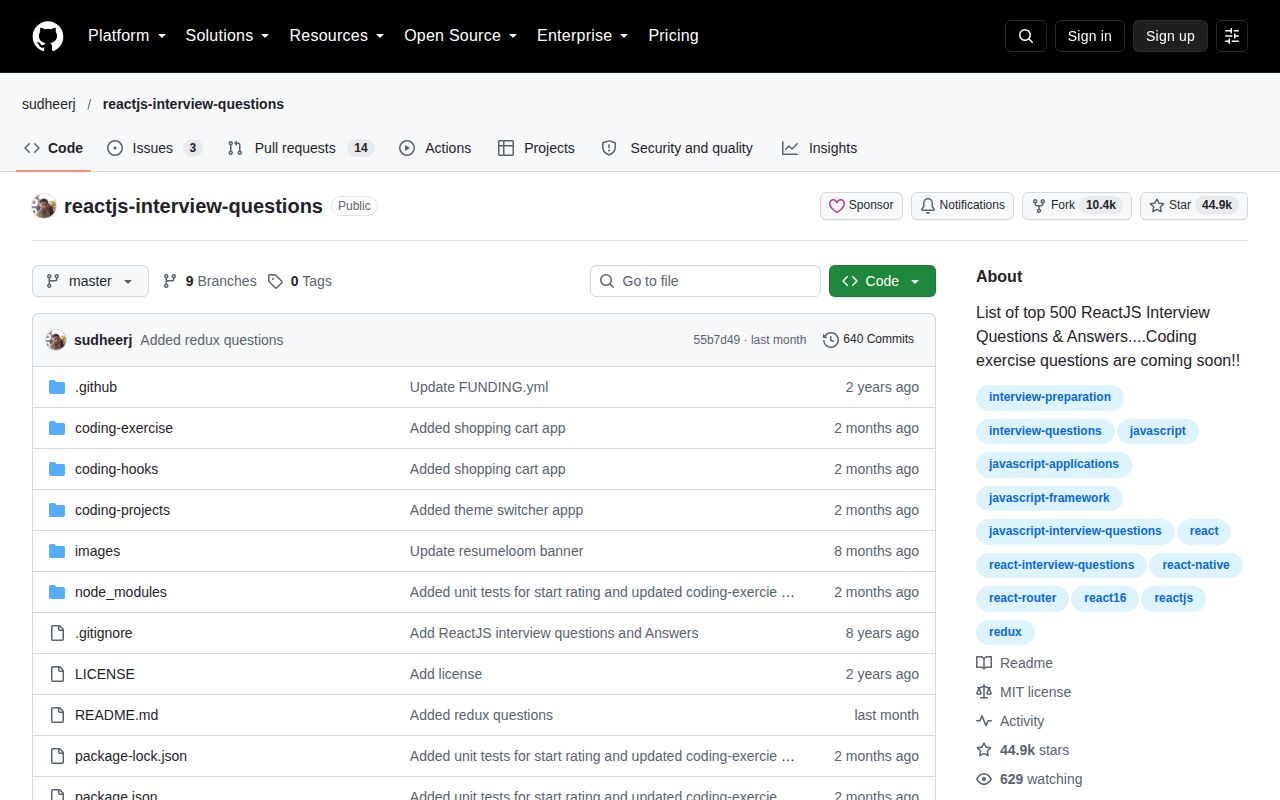Select the react-native topic tag
The image size is (1280, 800).
tap(1196, 565)
